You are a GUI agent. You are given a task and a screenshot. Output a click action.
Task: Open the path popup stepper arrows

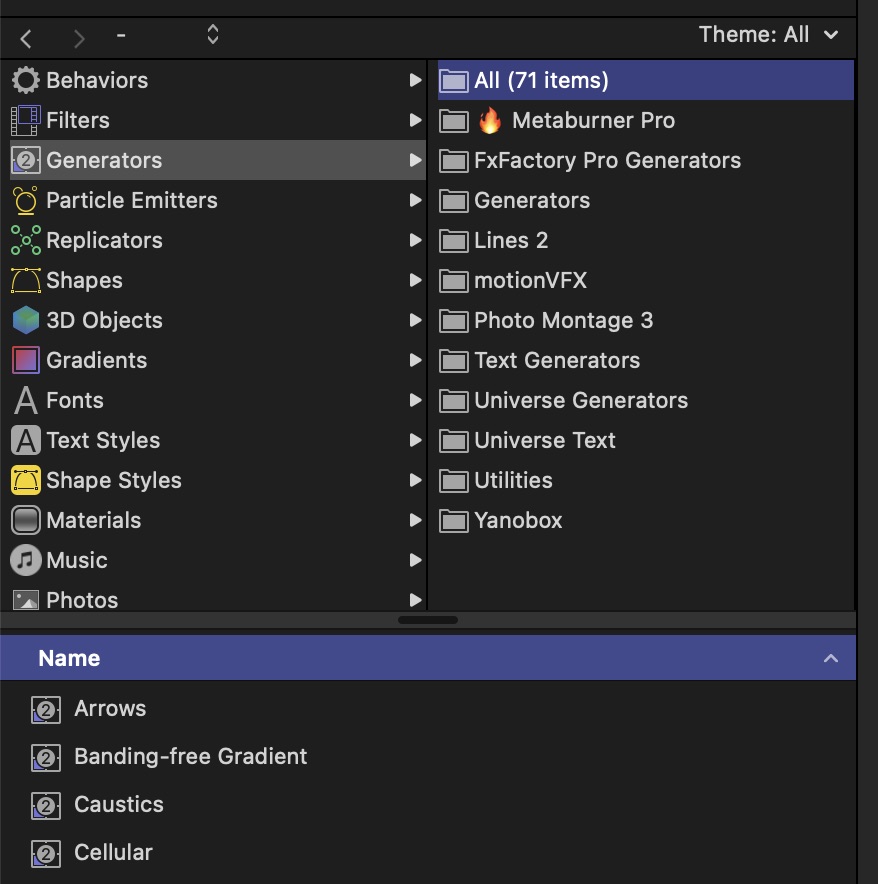[212, 35]
